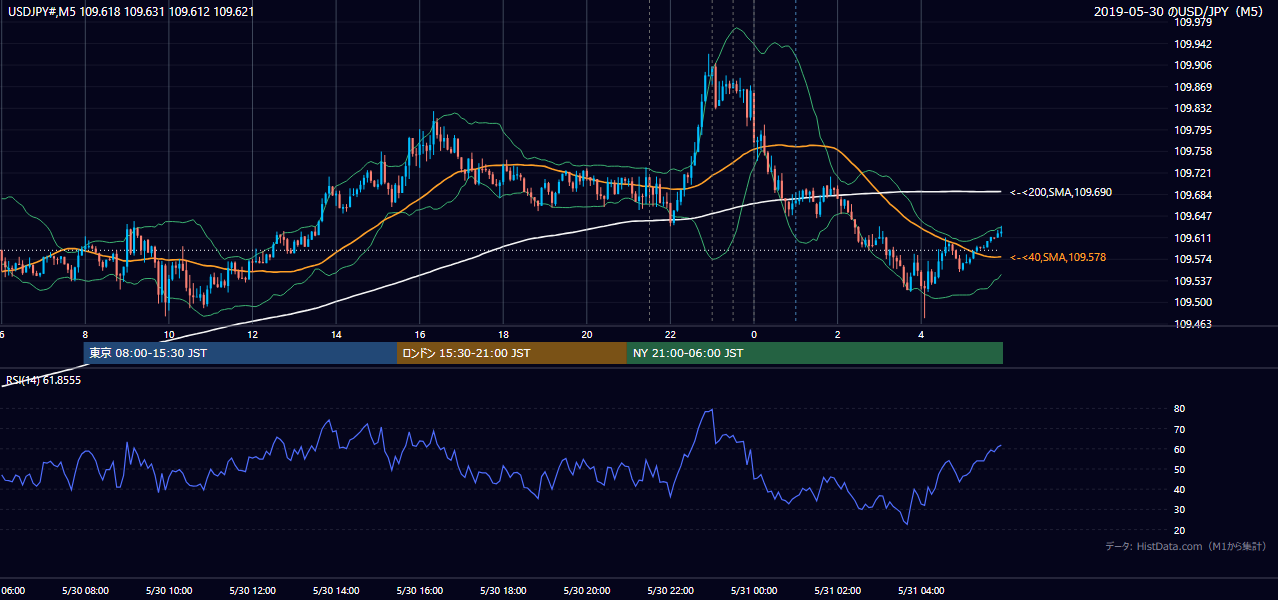
Task: Click price scale value 109.537
Action: (1193, 281)
